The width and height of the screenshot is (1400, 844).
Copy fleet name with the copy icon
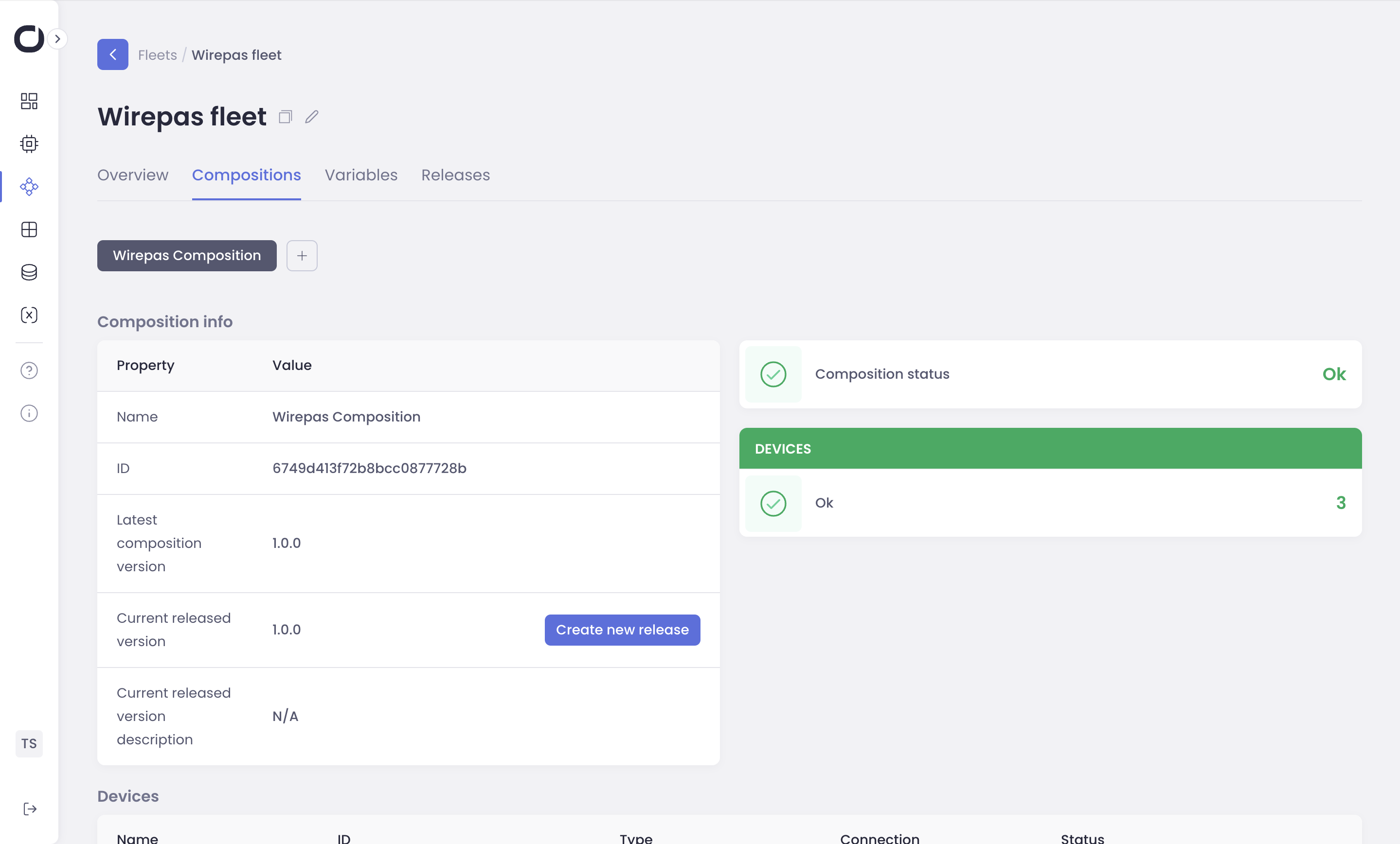(x=285, y=116)
